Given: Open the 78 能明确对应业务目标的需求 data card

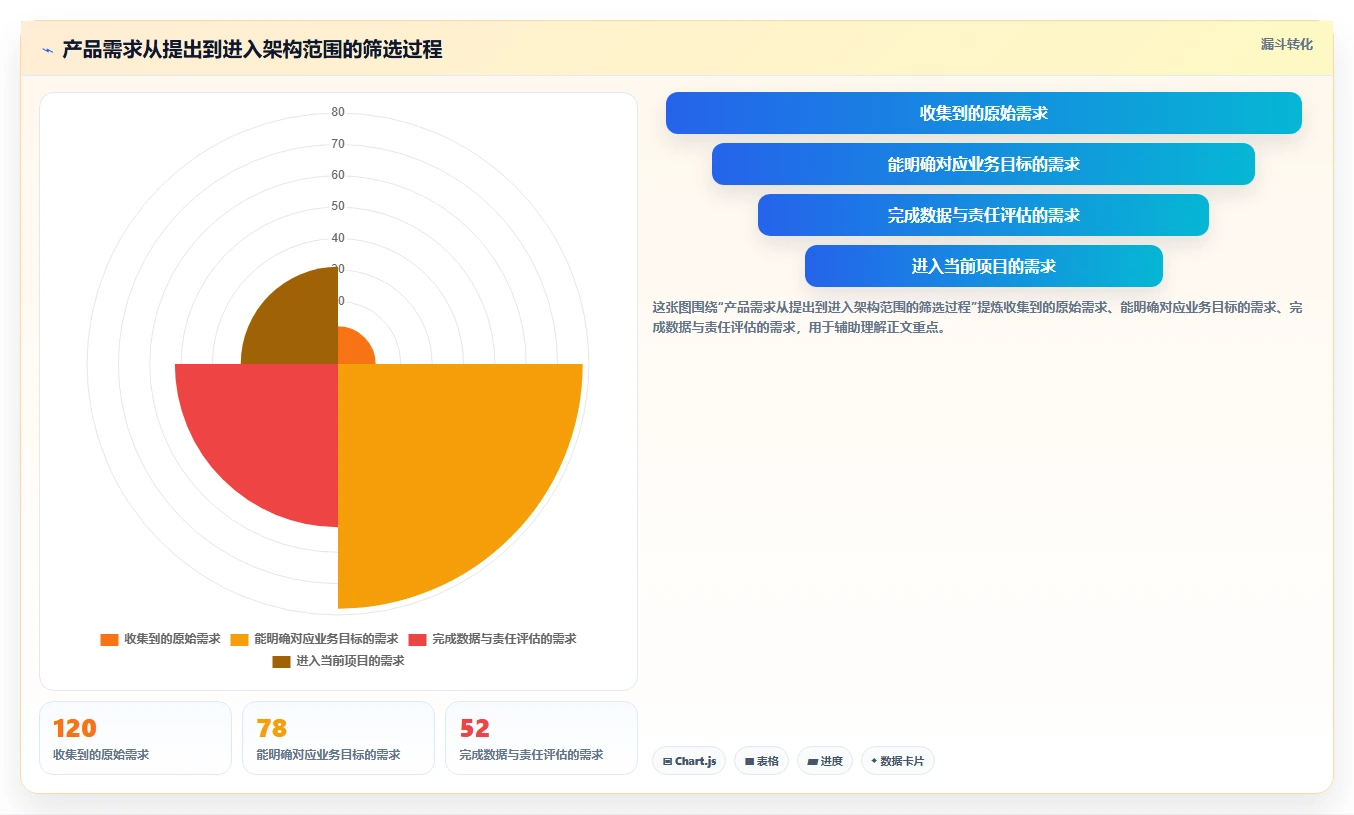Looking at the screenshot, I should 338,738.
